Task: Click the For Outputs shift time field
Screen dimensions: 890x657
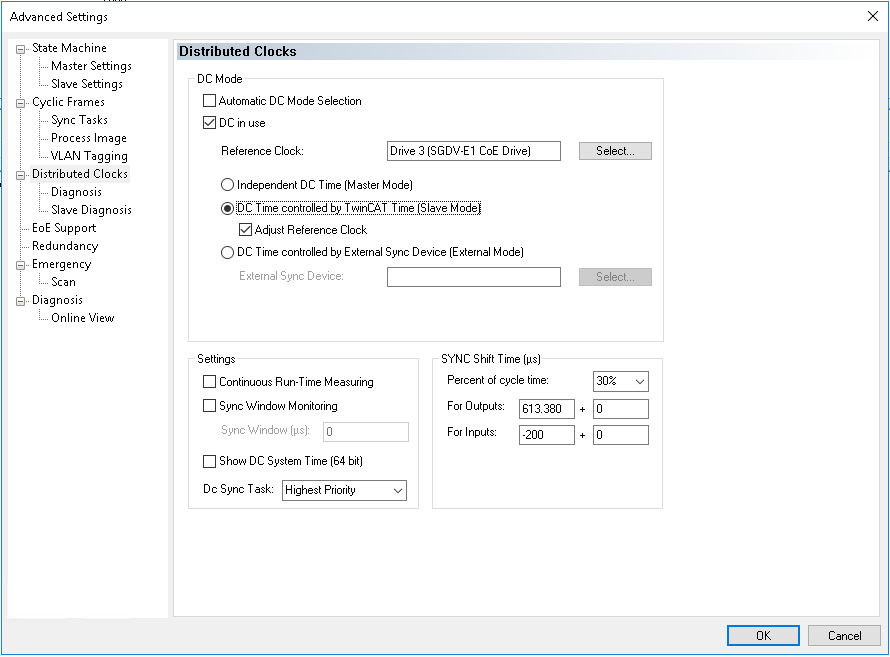Action: [x=546, y=408]
